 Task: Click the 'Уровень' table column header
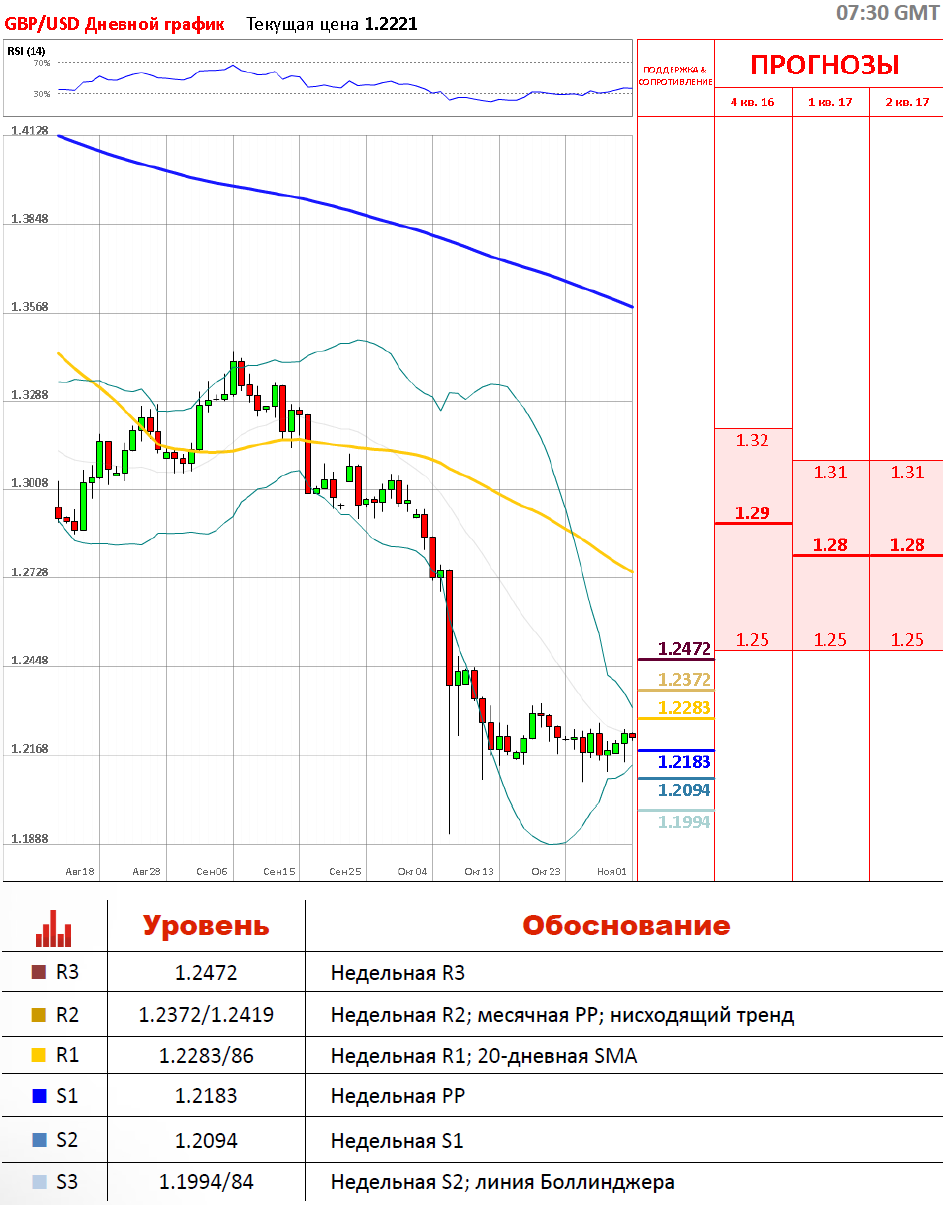click(x=206, y=926)
